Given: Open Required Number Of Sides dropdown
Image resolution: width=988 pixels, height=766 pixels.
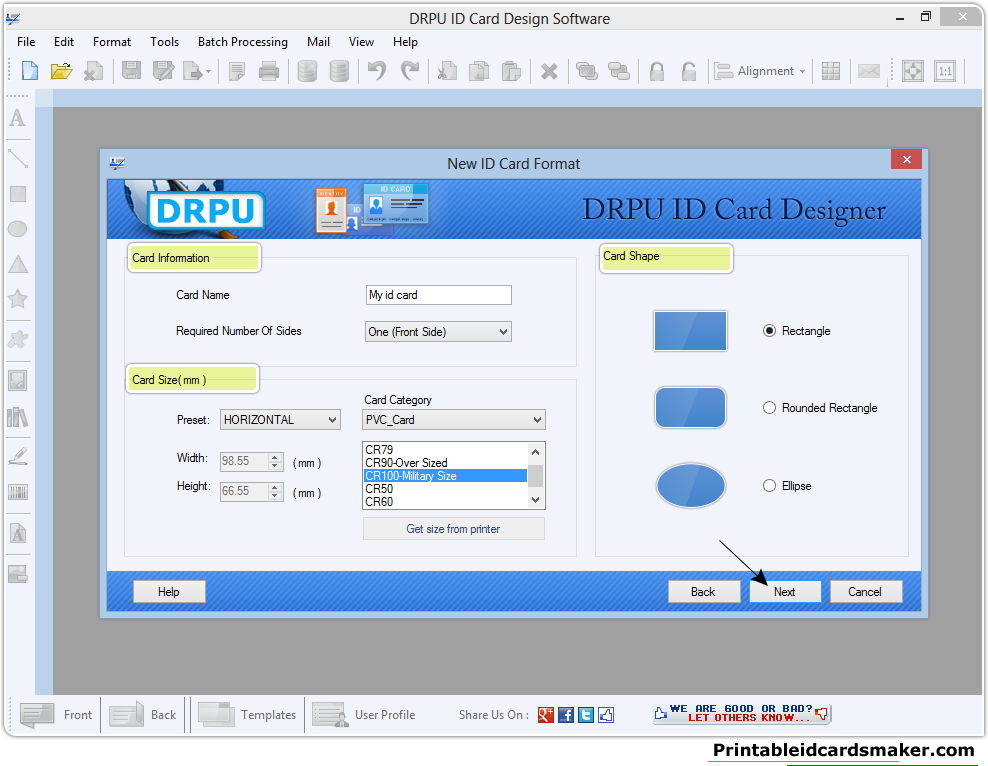Looking at the screenshot, I should pos(438,331).
